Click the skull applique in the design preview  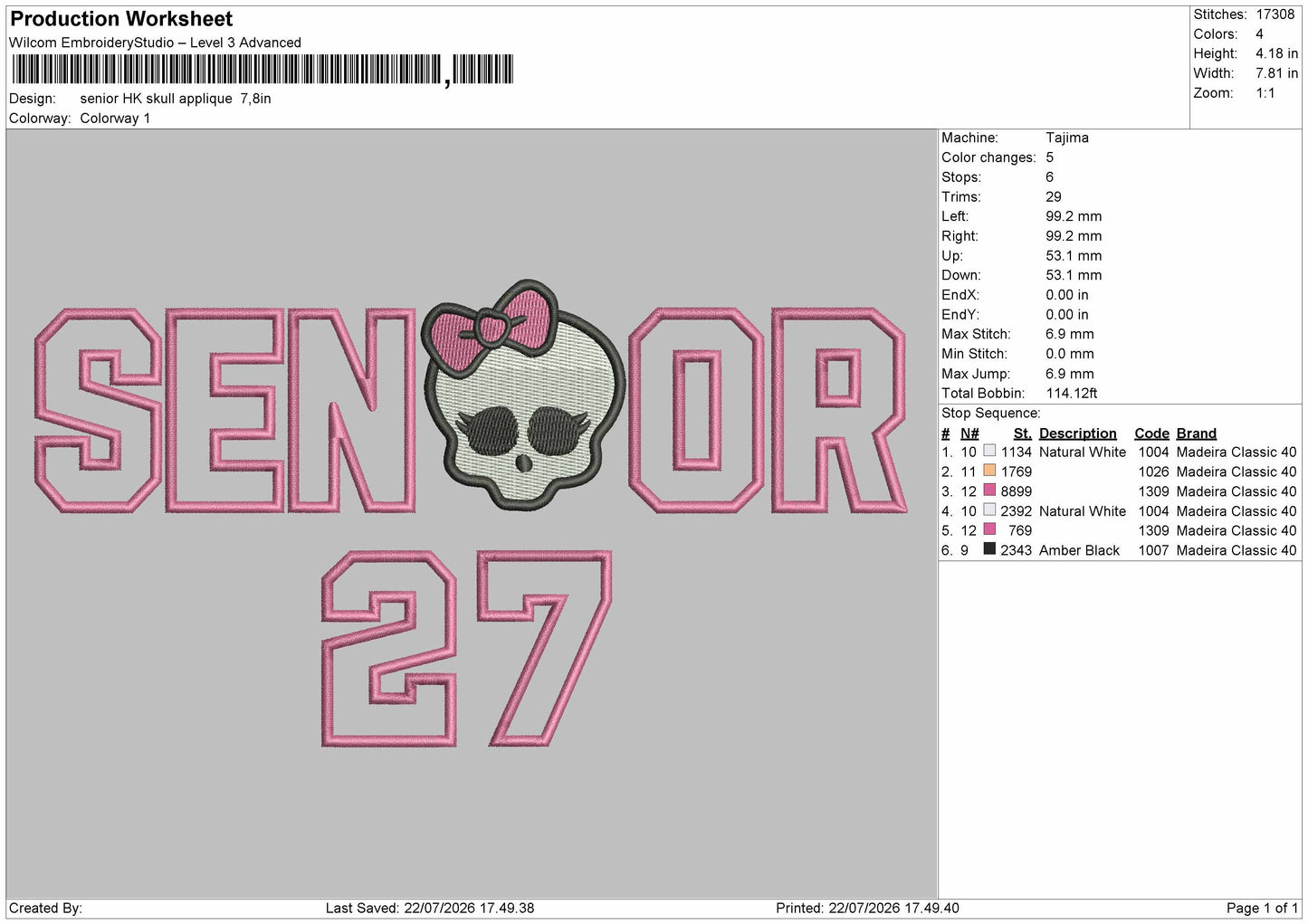tap(525, 394)
